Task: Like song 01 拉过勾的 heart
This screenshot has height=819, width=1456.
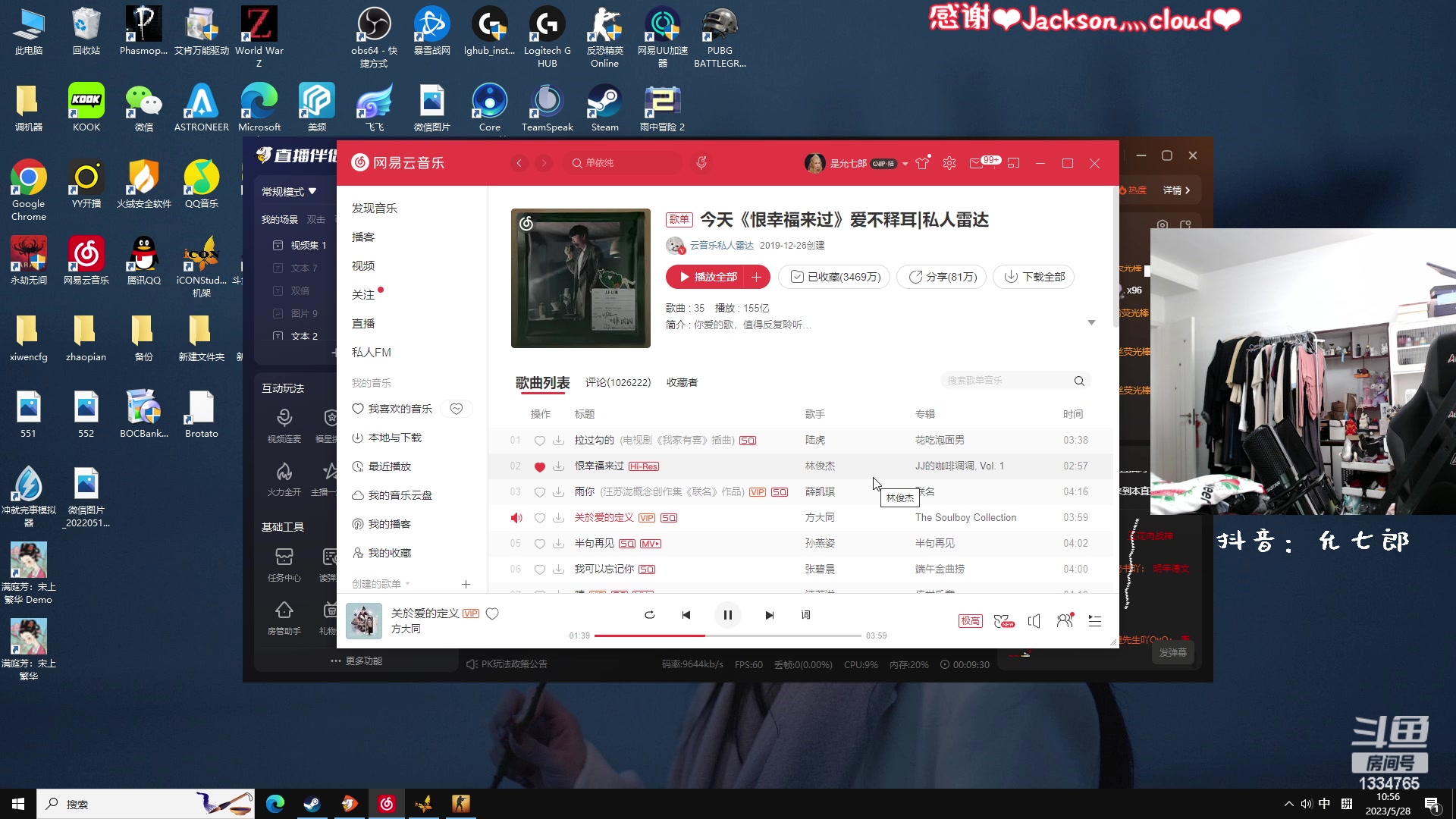Action: 540,441
